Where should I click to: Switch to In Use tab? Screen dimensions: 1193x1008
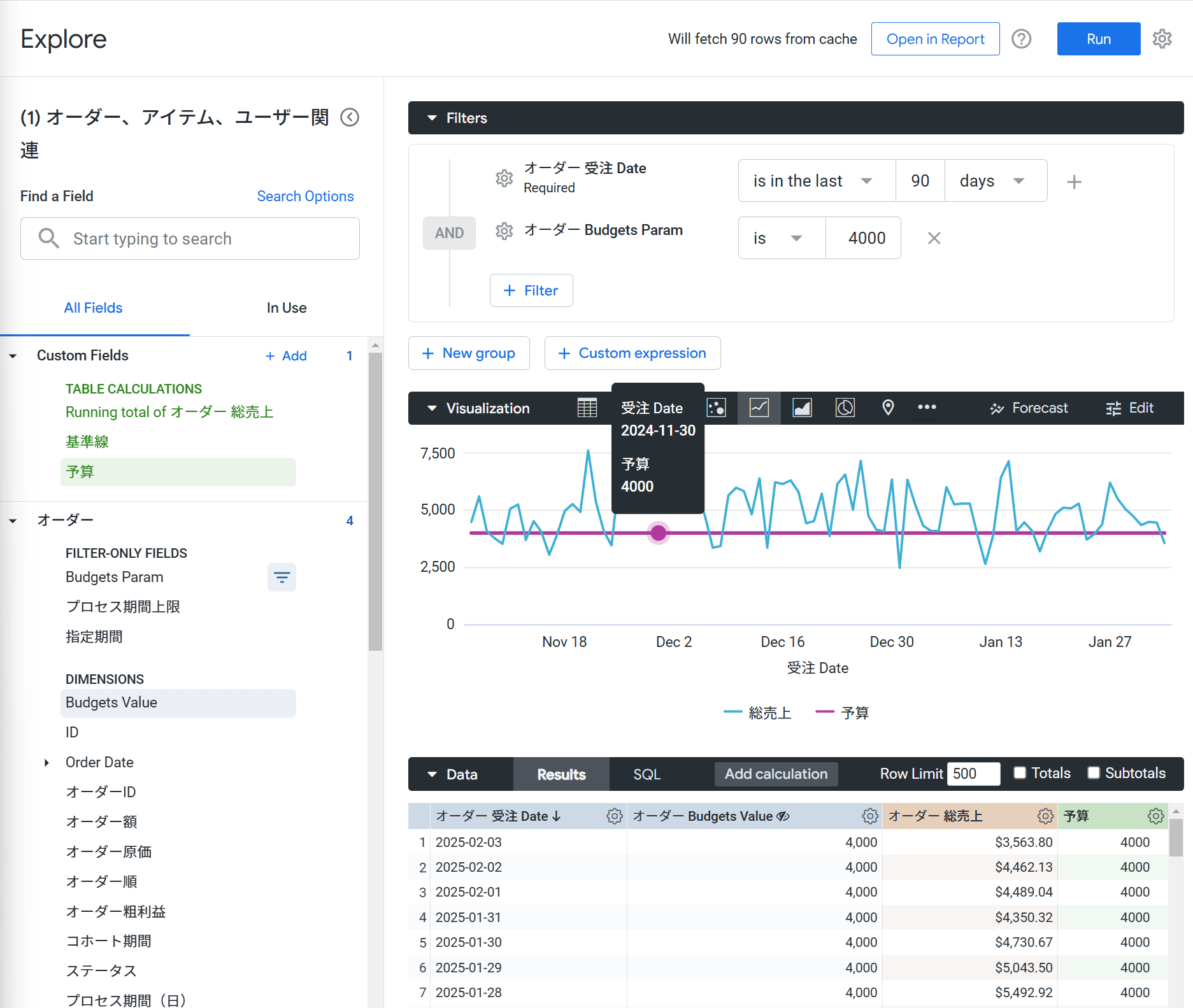[x=287, y=308]
